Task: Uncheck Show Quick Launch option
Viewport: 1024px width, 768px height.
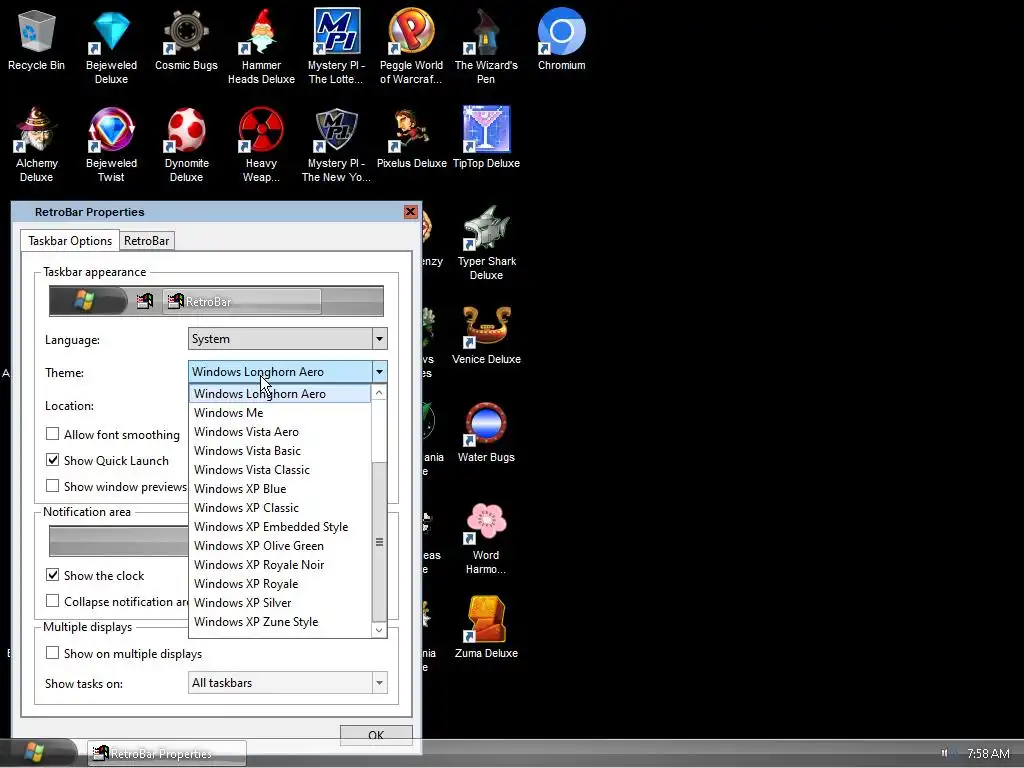Action: tap(53, 460)
